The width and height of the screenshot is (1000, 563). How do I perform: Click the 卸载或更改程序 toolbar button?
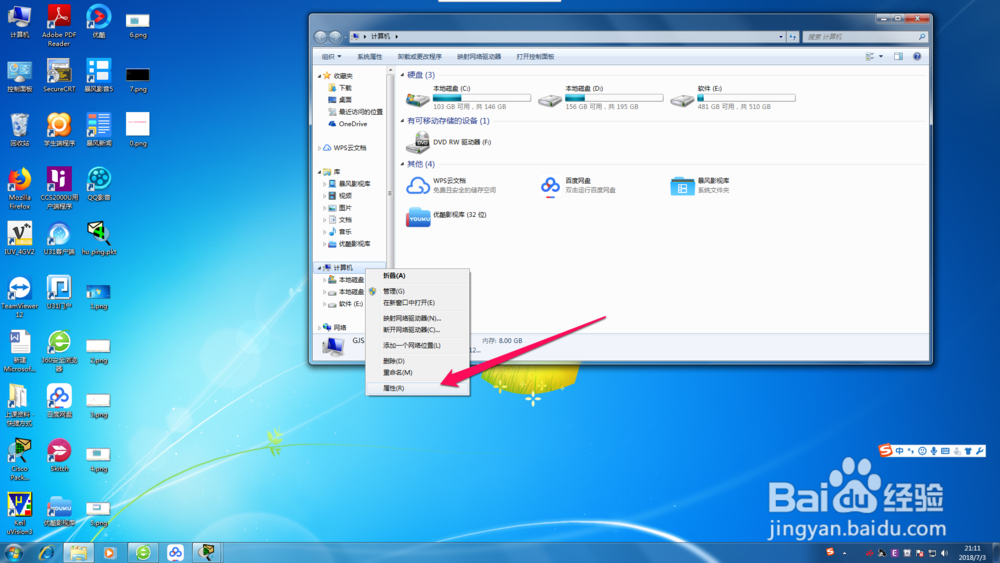pyautogui.click(x=420, y=57)
